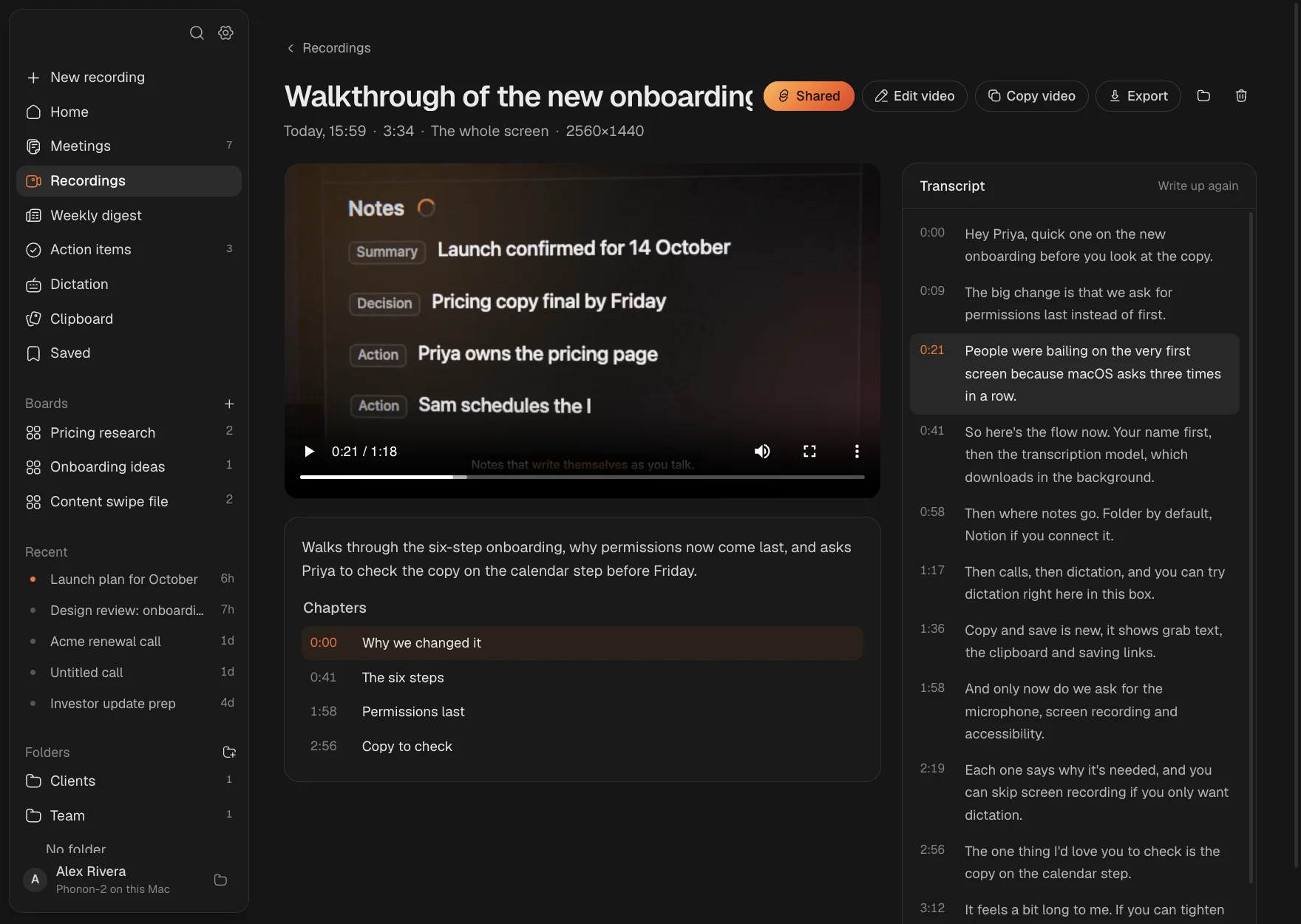Open Onboarding ideas board
1301x924 pixels.
point(129,467)
